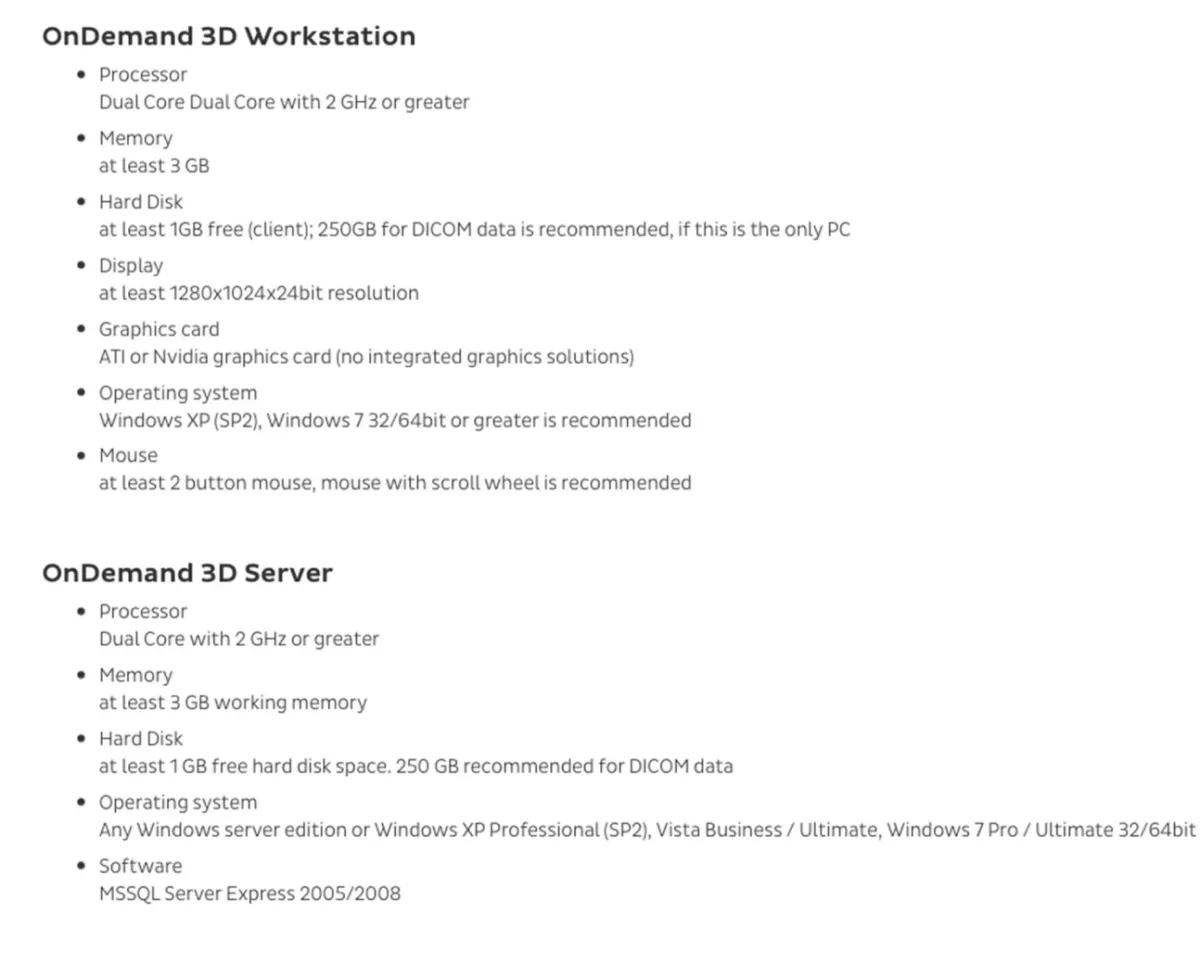Image resolution: width=1200 pixels, height=965 pixels.
Task: Click the Mouse label
Action: (x=128, y=456)
